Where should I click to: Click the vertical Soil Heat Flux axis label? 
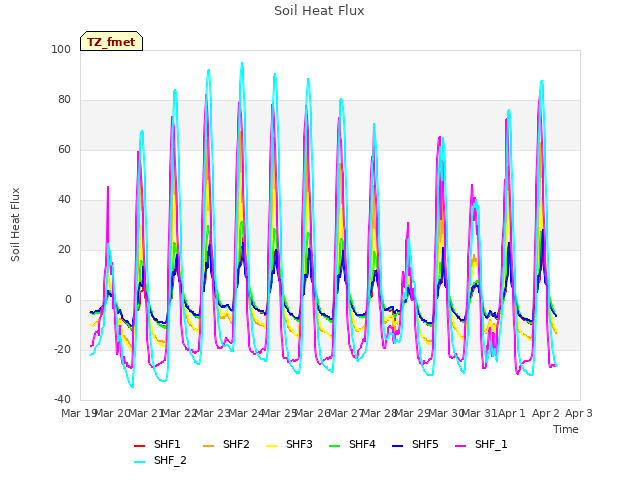[15, 224]
